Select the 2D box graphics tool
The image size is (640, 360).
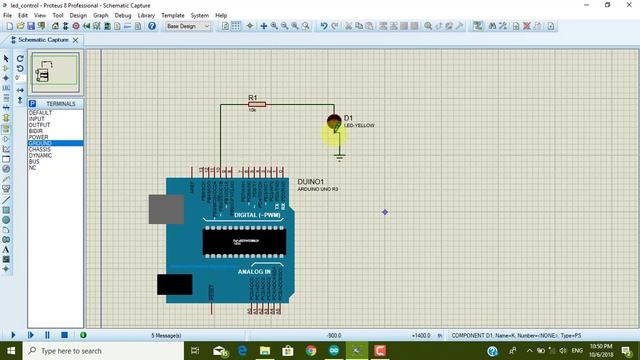tap(6, 210)
